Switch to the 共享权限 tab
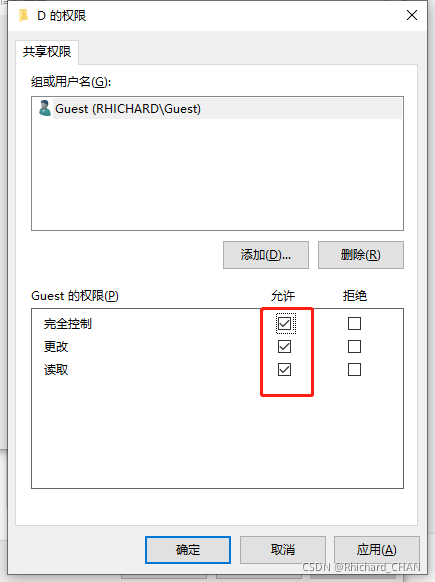Viewport: 435px width, 582px height. [x=47, y=52]
